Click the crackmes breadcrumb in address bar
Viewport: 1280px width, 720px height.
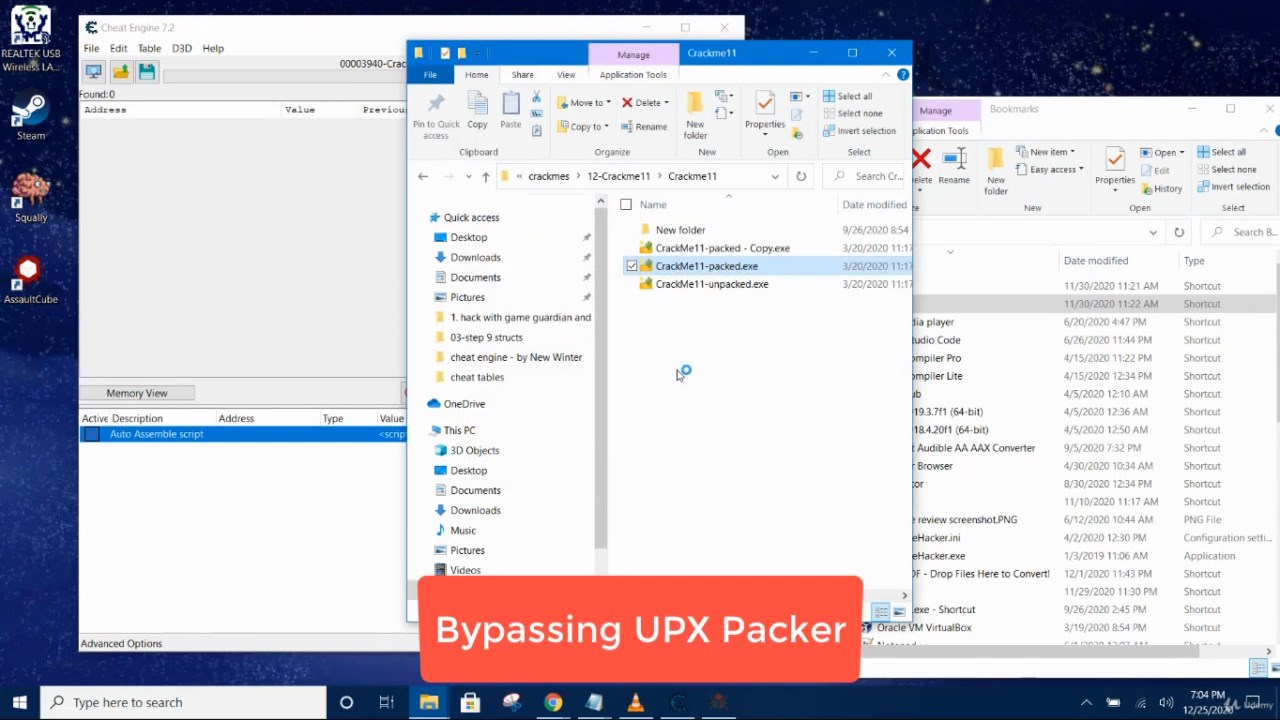549,177
